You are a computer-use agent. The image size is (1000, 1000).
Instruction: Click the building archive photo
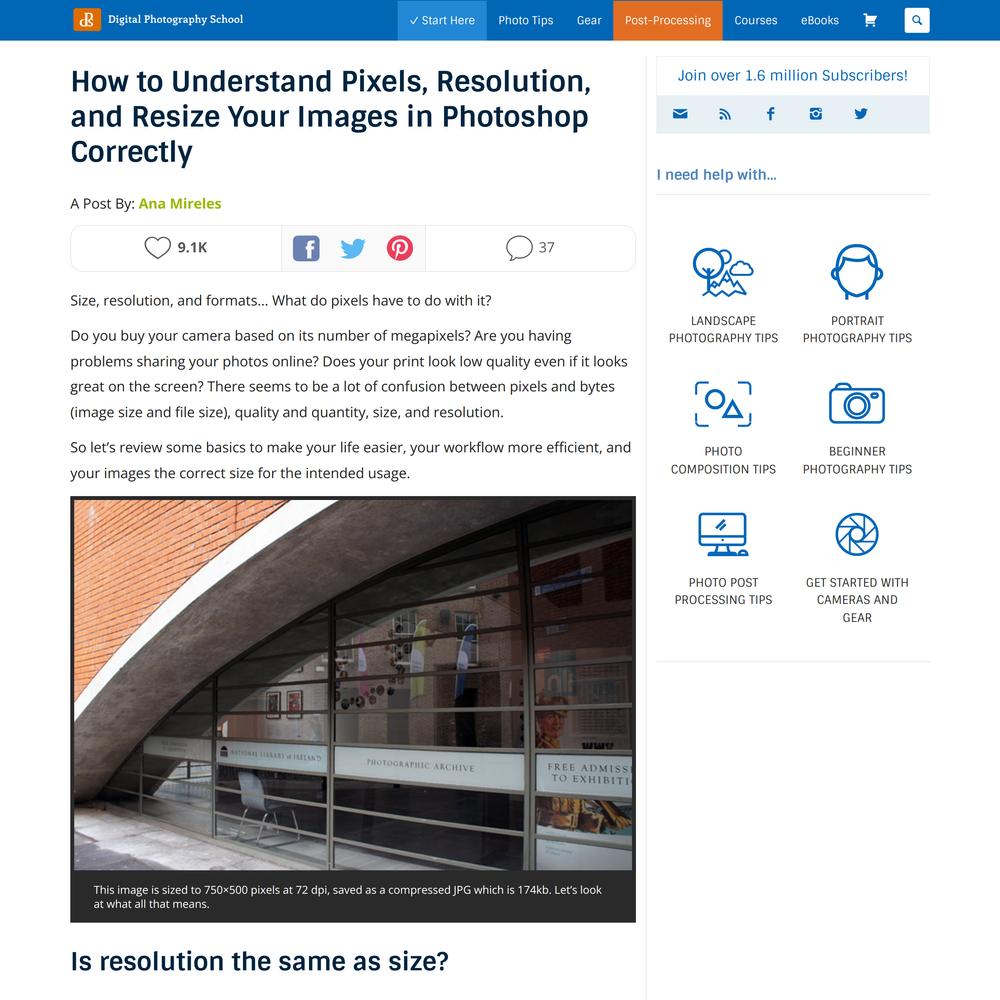coord(353,684)
